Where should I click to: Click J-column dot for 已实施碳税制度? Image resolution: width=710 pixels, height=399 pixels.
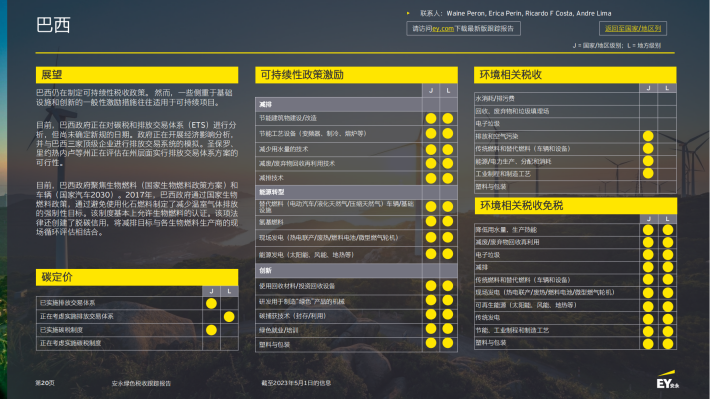211,330
